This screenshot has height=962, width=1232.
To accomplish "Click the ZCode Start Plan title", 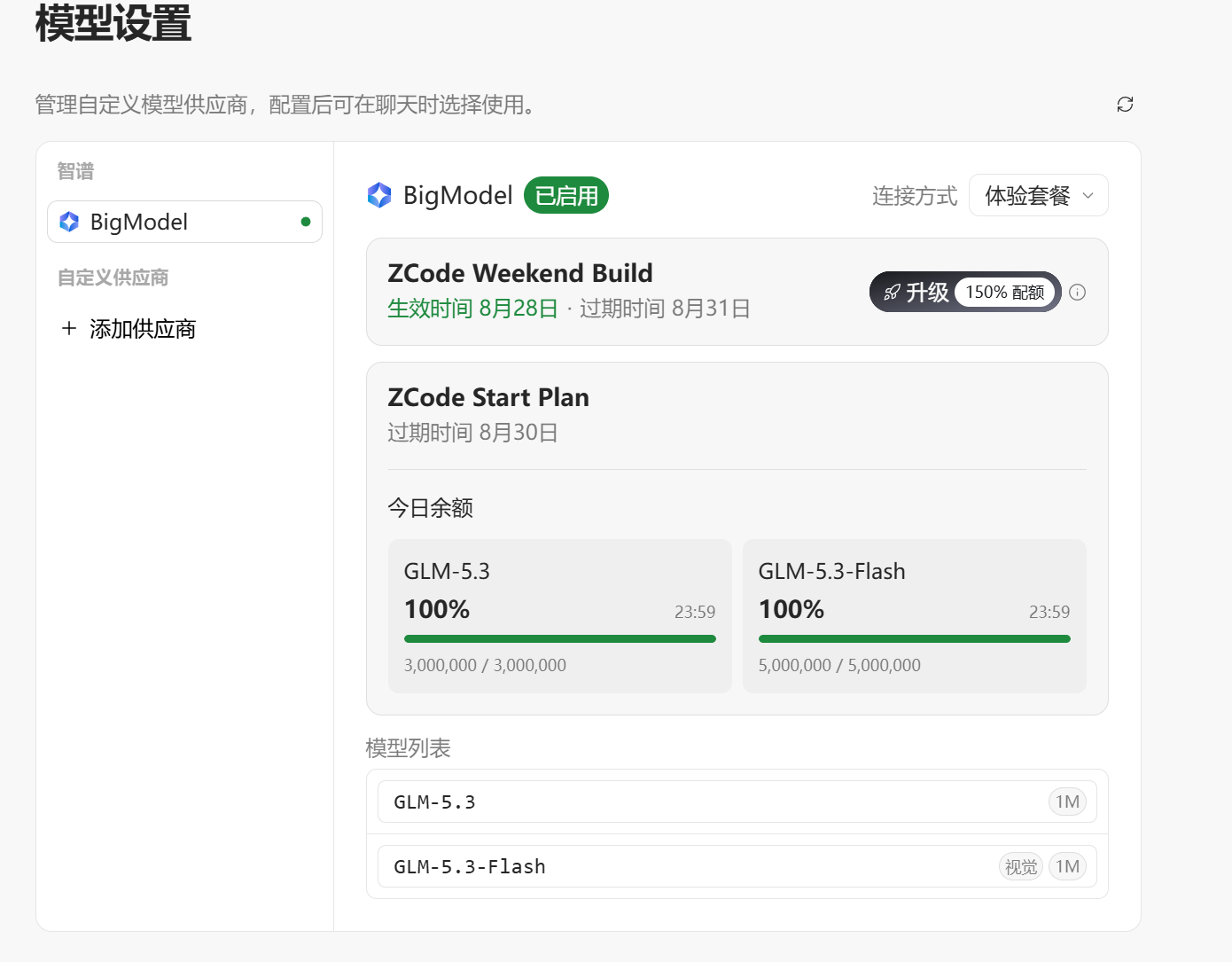I will [x=488, y=397].
